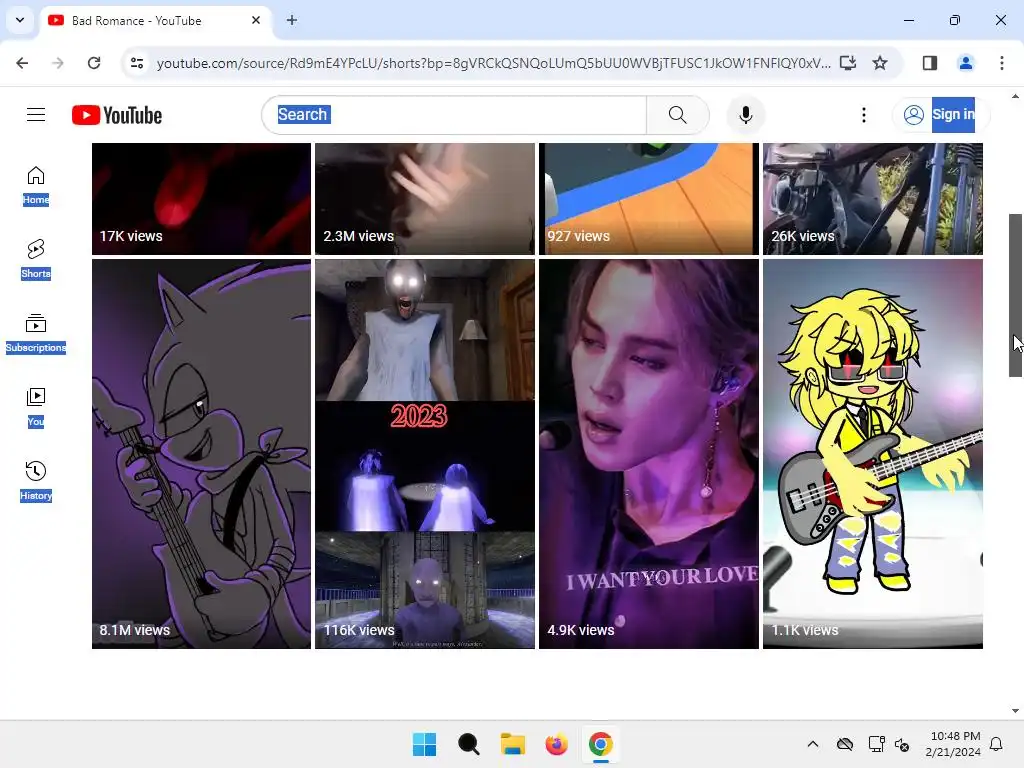The height and width of the screenshot is (768, 1024).
Task: Show hidden system tray icons
Action: coord(812,744)
